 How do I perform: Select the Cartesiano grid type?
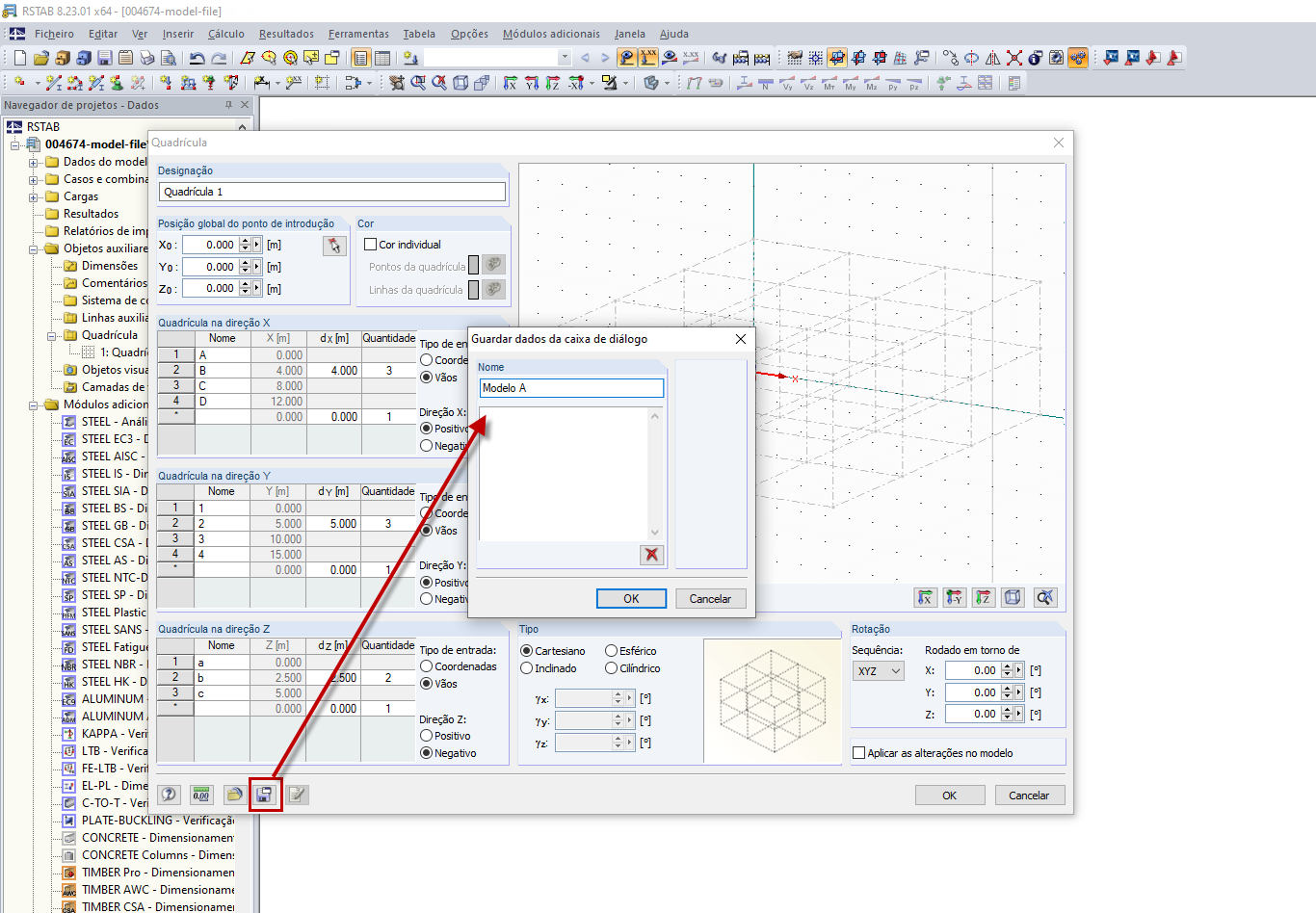pyautogui.click(x=527, y=651)
